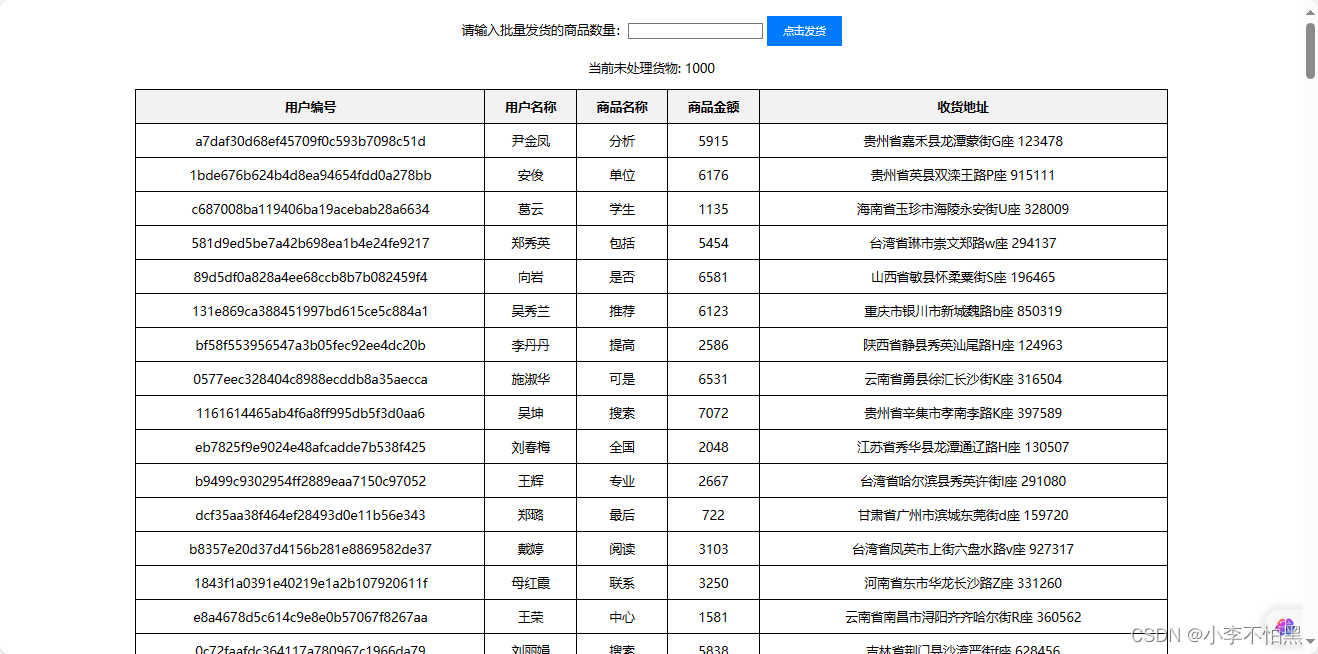
Task: Click user ID 581d9ed5be7a42b698ea1b4e24fe9217
Action: [x=310, y=243]
